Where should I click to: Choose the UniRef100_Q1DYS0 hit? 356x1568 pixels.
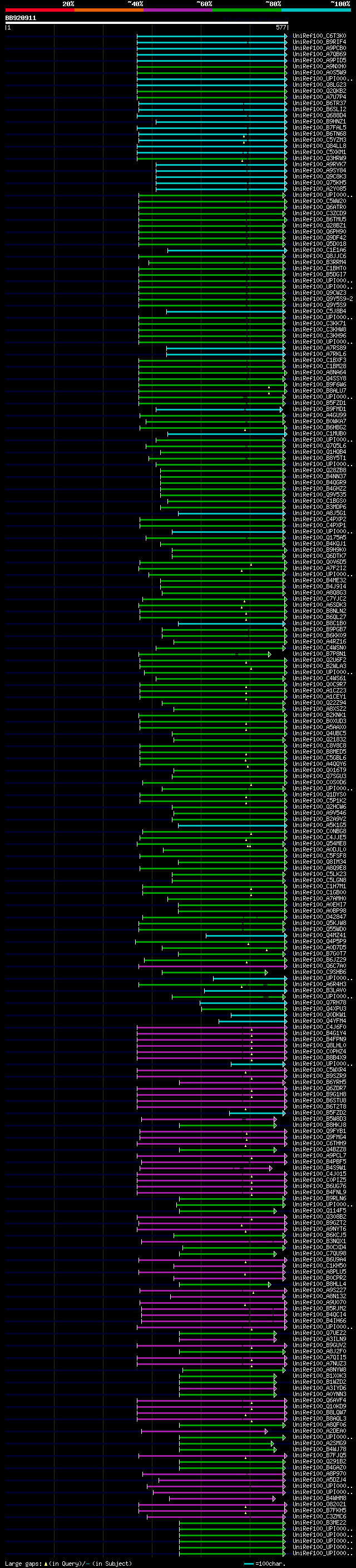coord(319,795)
